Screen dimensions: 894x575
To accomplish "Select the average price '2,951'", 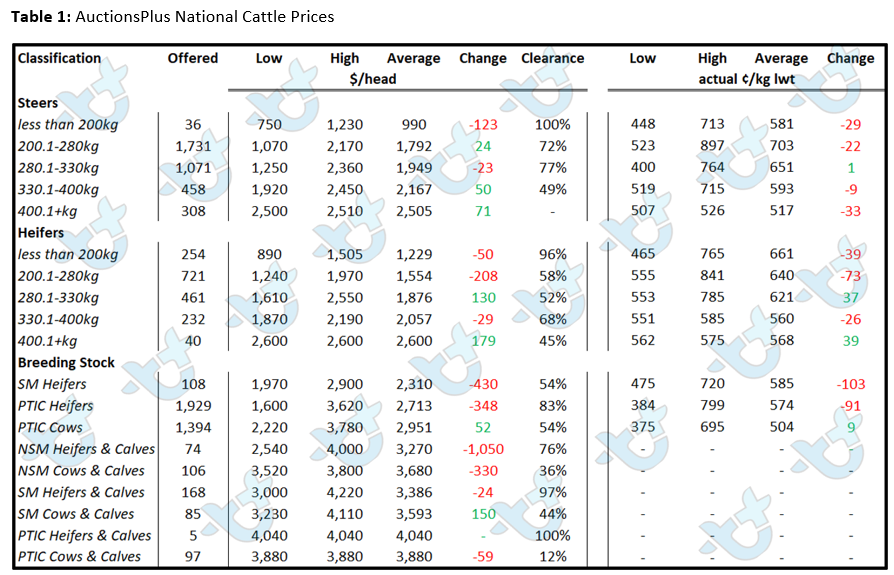I will click(414, 427).
